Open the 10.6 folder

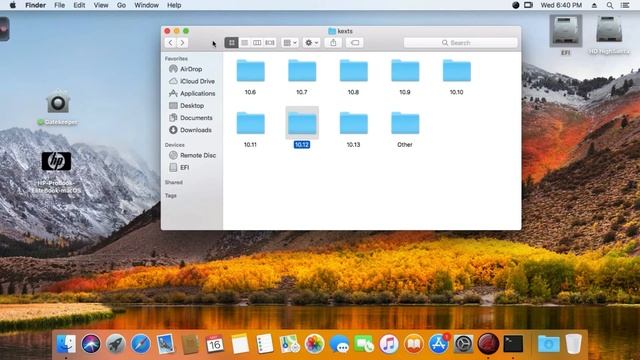tap(251, 71)
